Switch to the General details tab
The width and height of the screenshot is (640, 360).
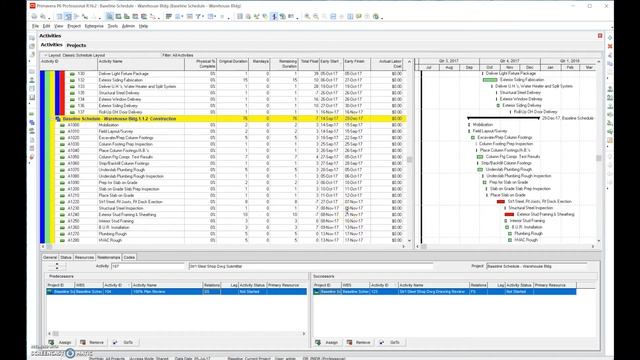pos(50,258)
